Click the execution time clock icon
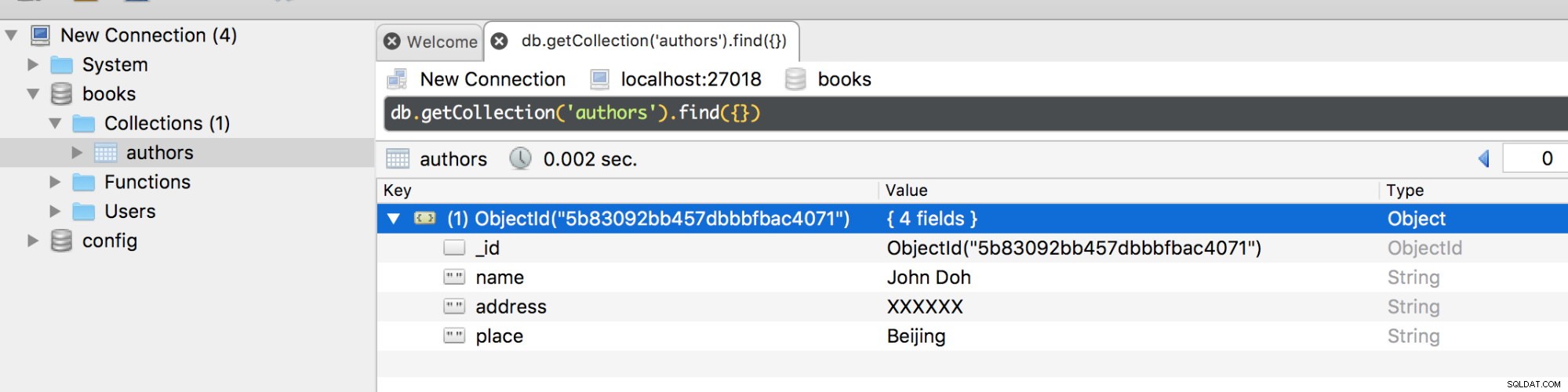The width and height of the screenshot is (1568, 392). point(519,159)
